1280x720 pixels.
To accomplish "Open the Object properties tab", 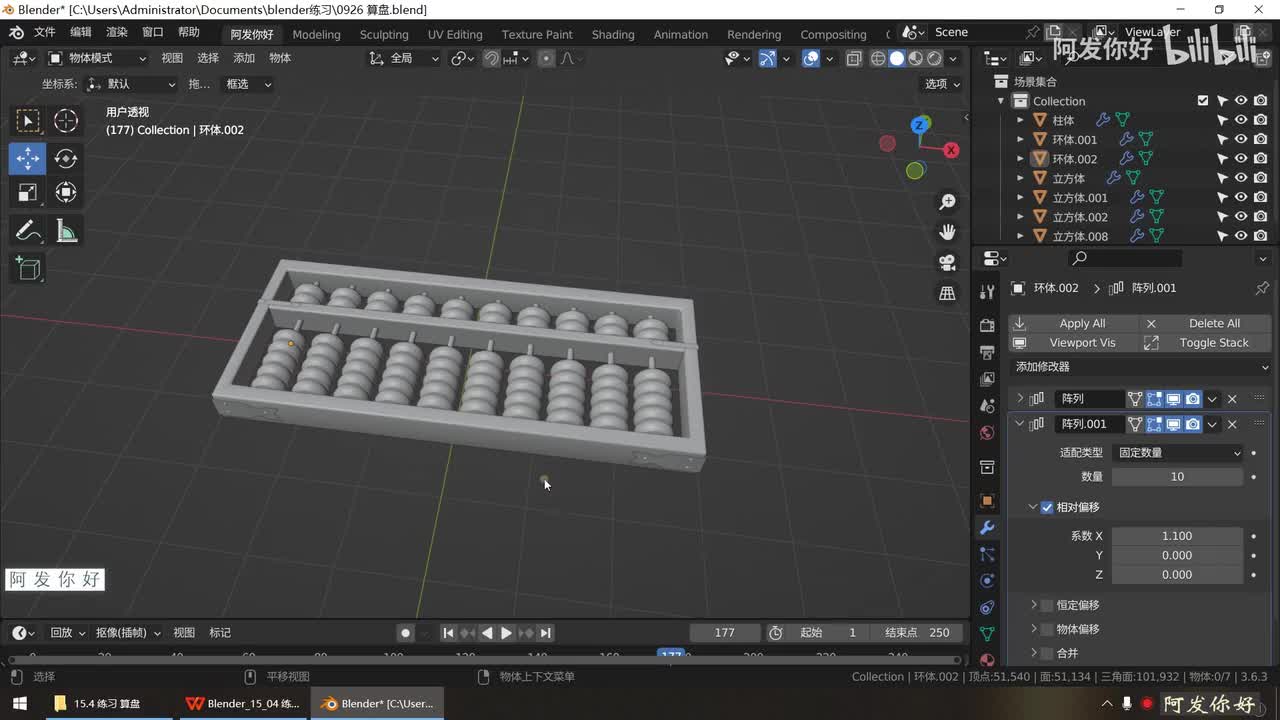I will coord(987,501).
